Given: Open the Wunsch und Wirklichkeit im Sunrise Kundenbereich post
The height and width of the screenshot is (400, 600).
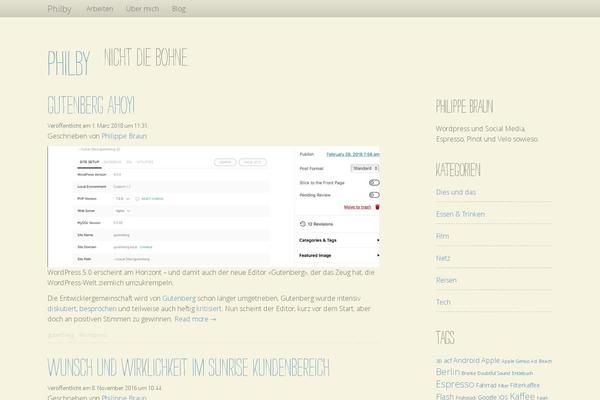Looking at the screenshot, I should click(188, 367).
